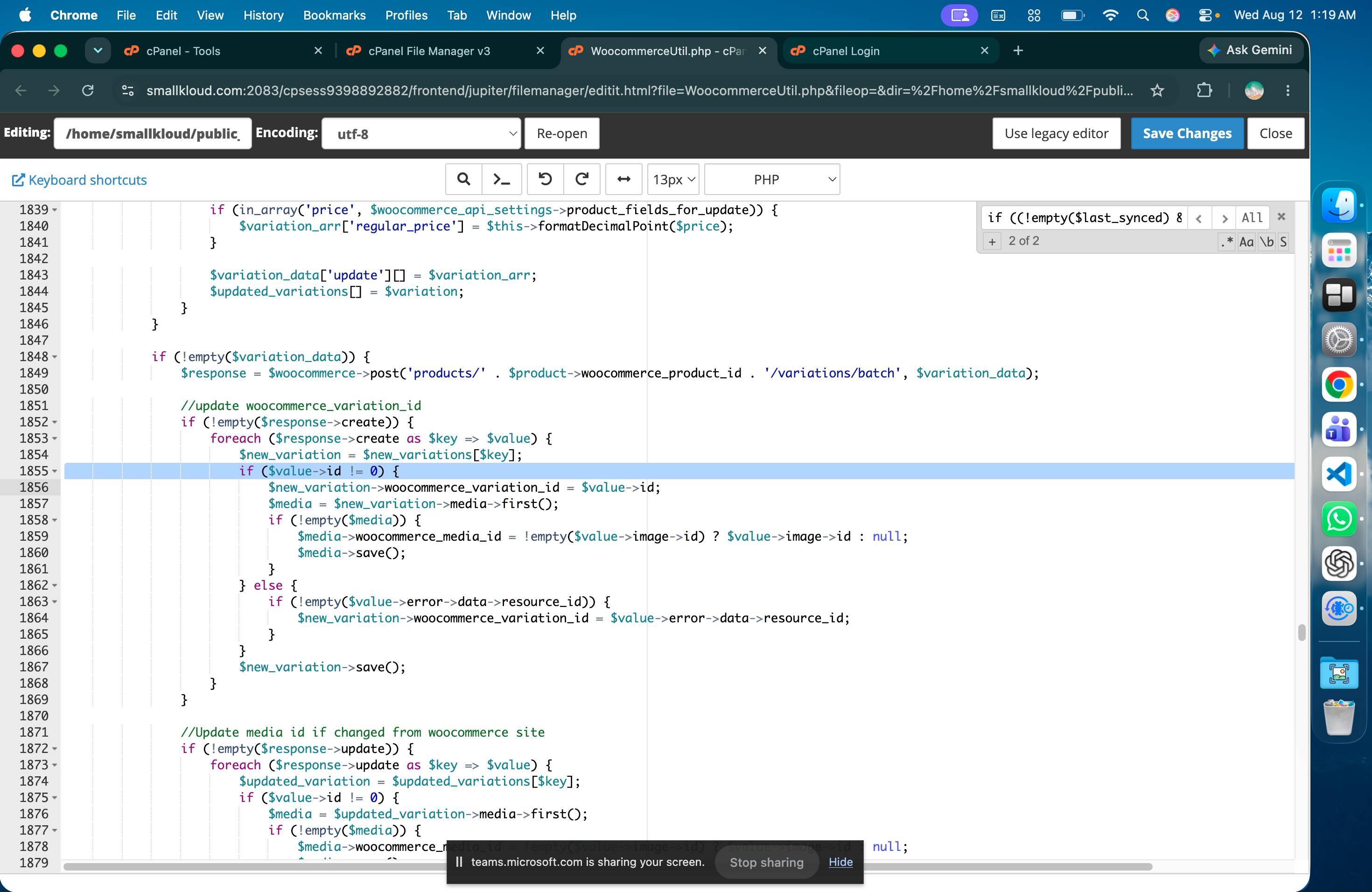Open the go-to-line command icon

click(502, 179)
